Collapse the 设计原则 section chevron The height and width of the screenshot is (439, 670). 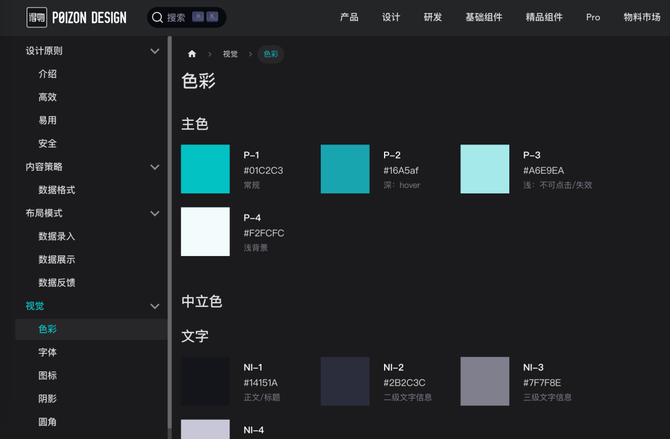(154, 51)
